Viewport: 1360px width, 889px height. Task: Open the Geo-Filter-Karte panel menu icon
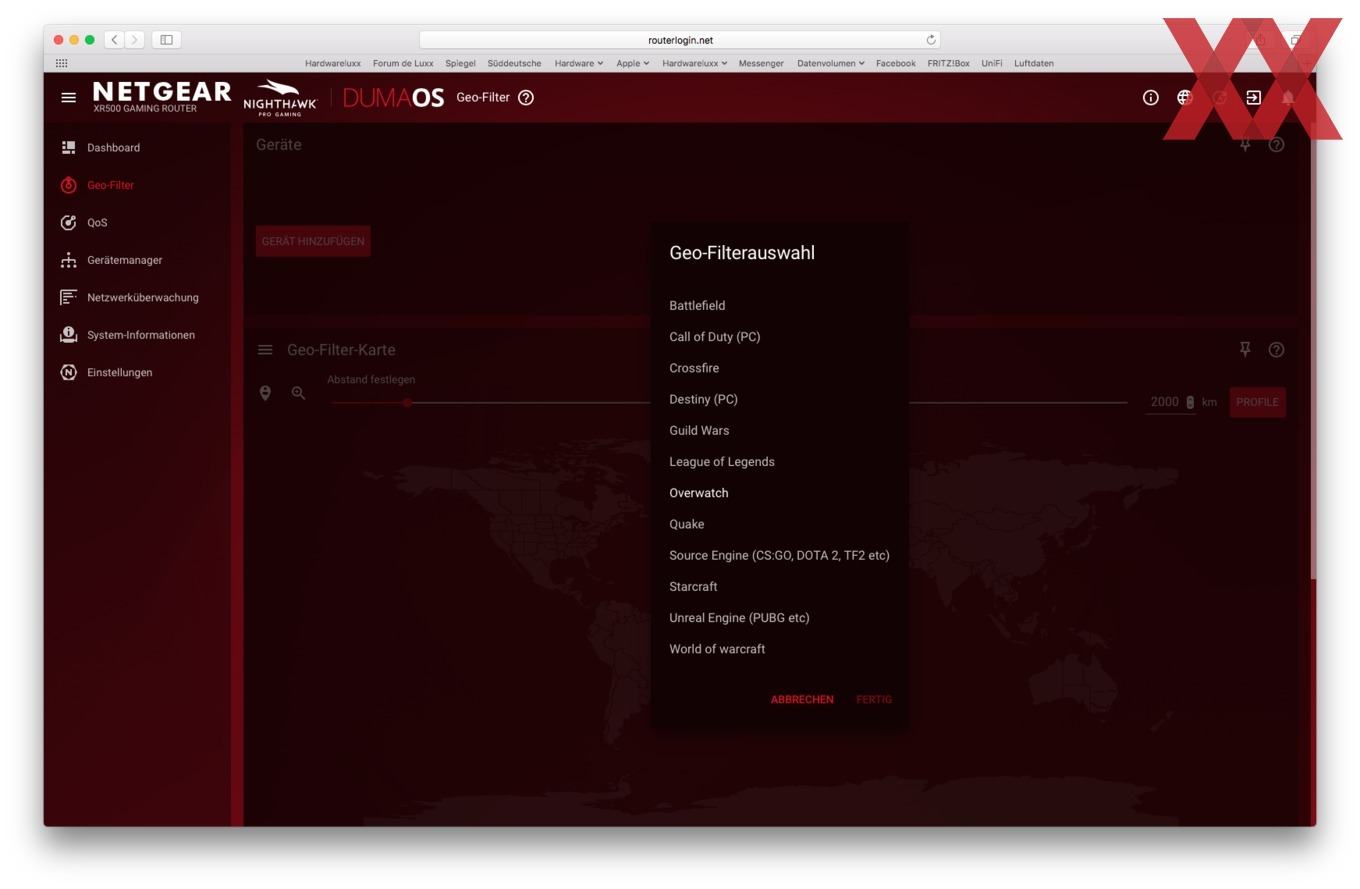[x=265, y=350]
